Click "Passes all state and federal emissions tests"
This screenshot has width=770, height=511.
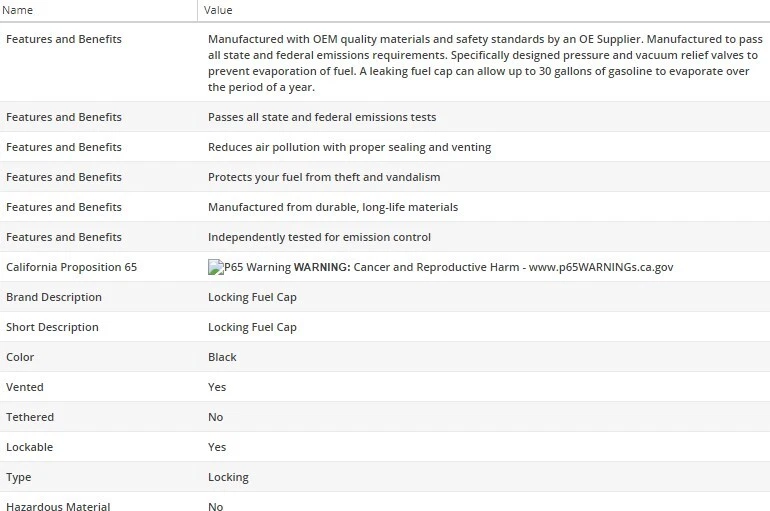coord(322,117)
